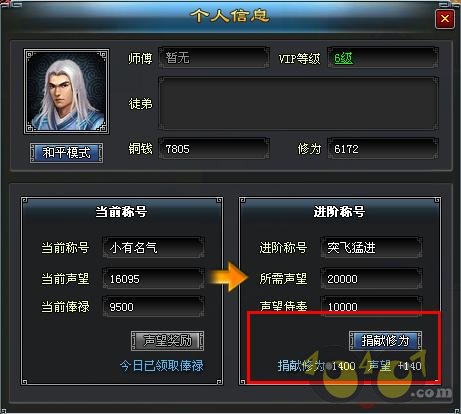Click the 声望俸禄 field showing 10000
Screen dimensions: 461x414
coord(371,304)
